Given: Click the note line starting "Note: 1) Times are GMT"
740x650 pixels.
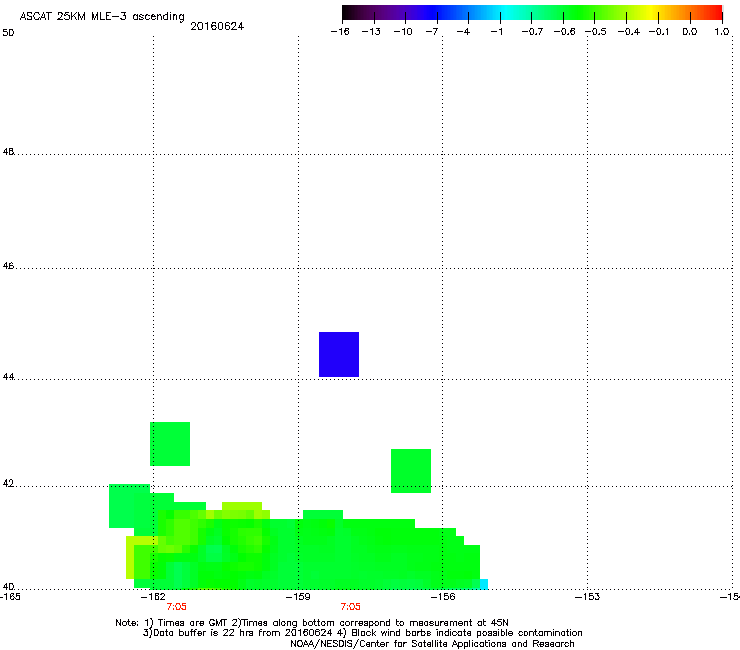Looking at the screenshot, I should click(312, 623).
